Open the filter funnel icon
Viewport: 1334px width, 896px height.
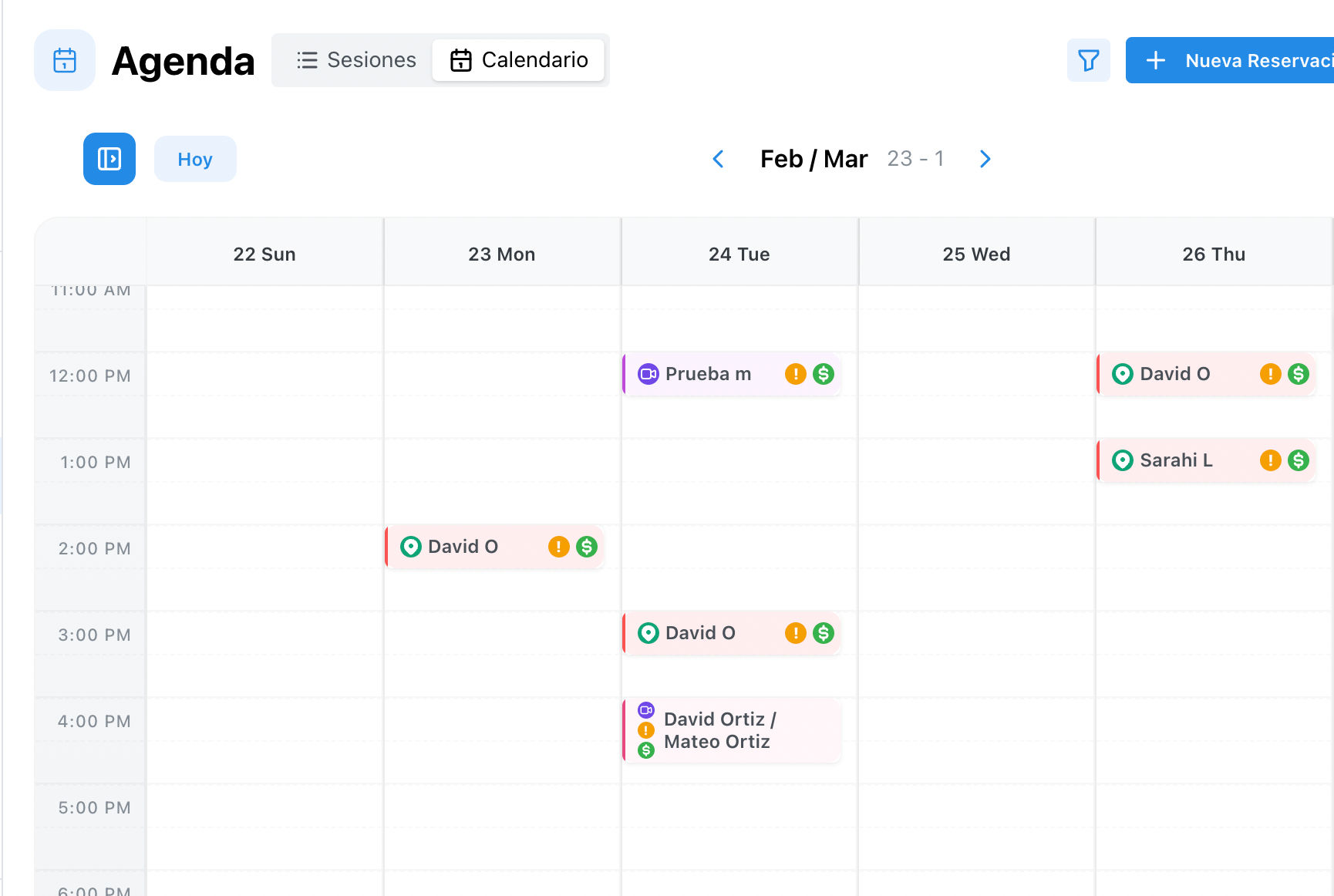1088,60
